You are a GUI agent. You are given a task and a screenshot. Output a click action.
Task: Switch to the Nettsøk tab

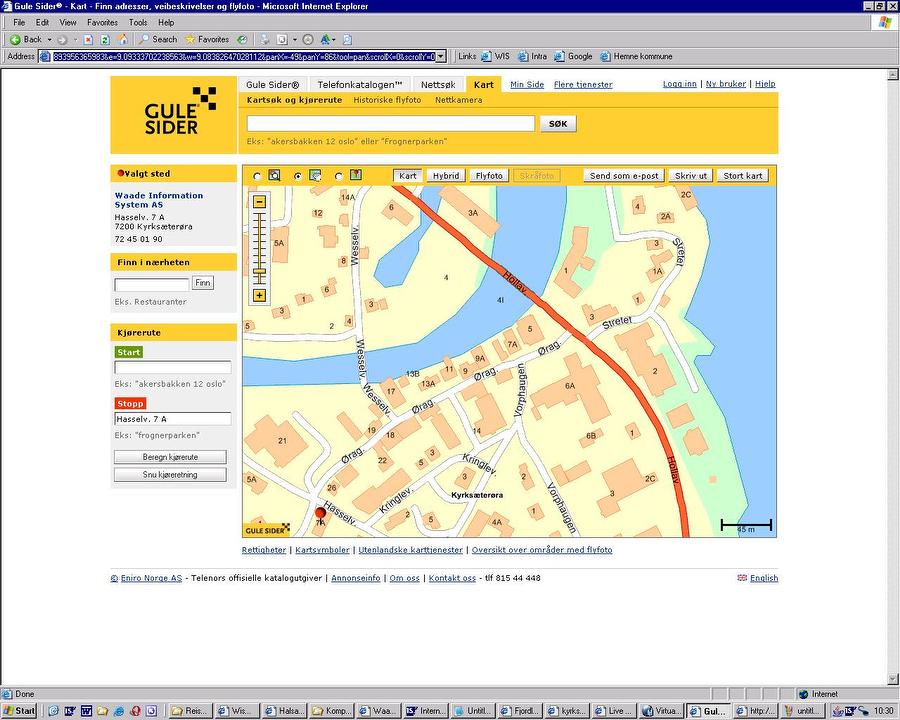[438, 85]
